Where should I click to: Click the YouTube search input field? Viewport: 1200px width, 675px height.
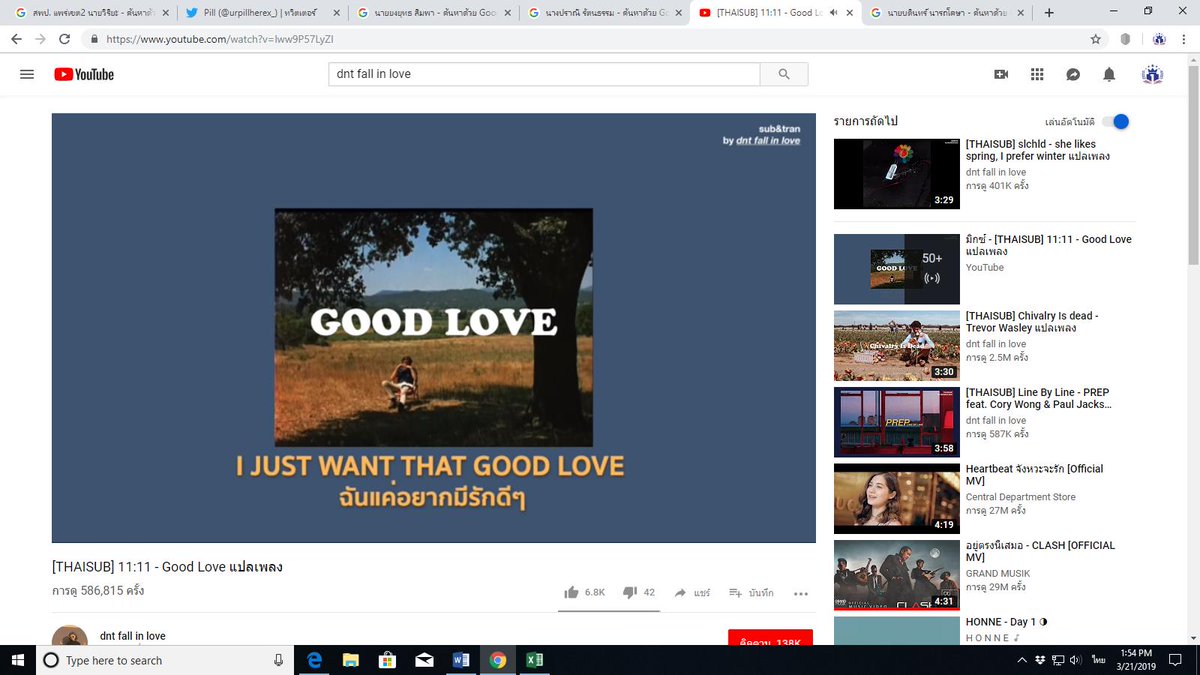point(544,74)
